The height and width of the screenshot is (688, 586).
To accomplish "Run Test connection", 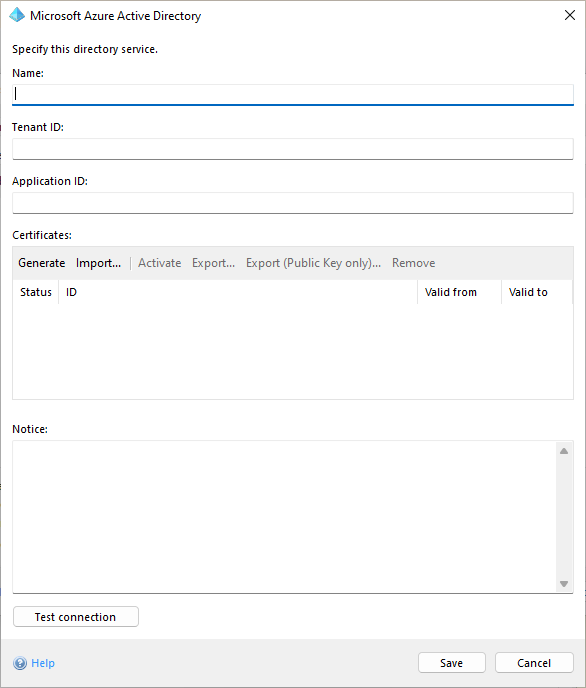I will 76,617.
